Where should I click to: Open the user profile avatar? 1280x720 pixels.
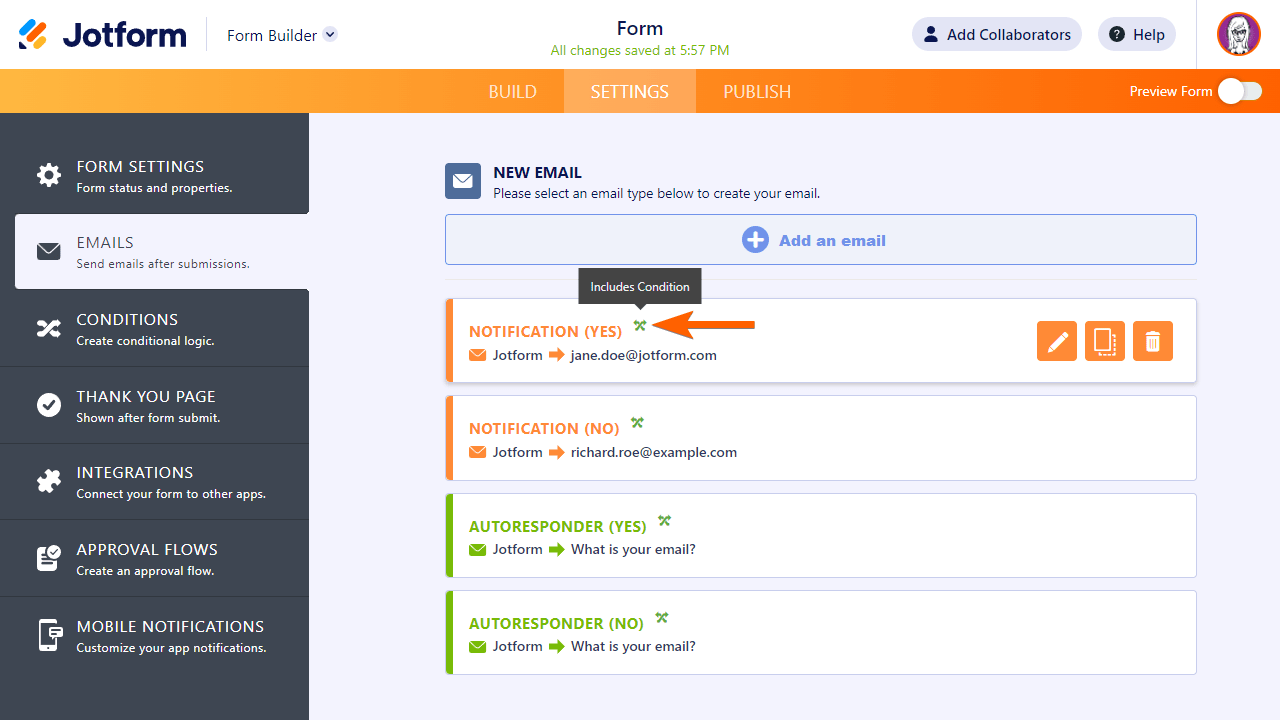1238,34
